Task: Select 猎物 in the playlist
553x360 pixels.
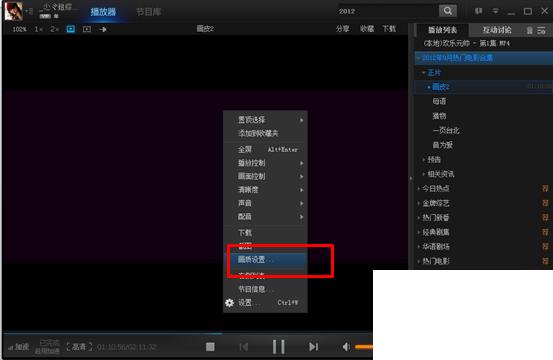Action: 439,116
